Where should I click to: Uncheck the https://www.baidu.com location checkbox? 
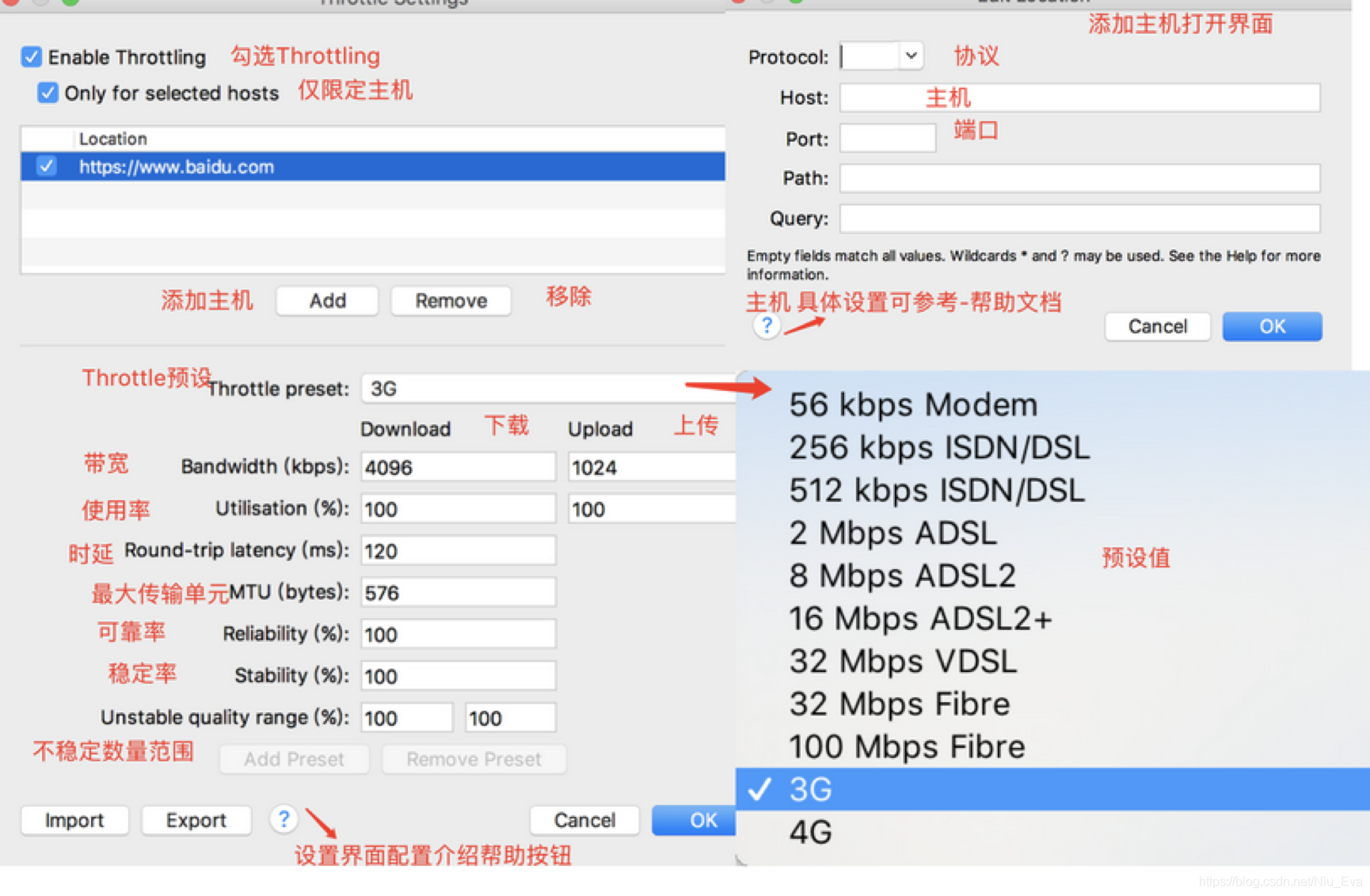pos(47,166)
